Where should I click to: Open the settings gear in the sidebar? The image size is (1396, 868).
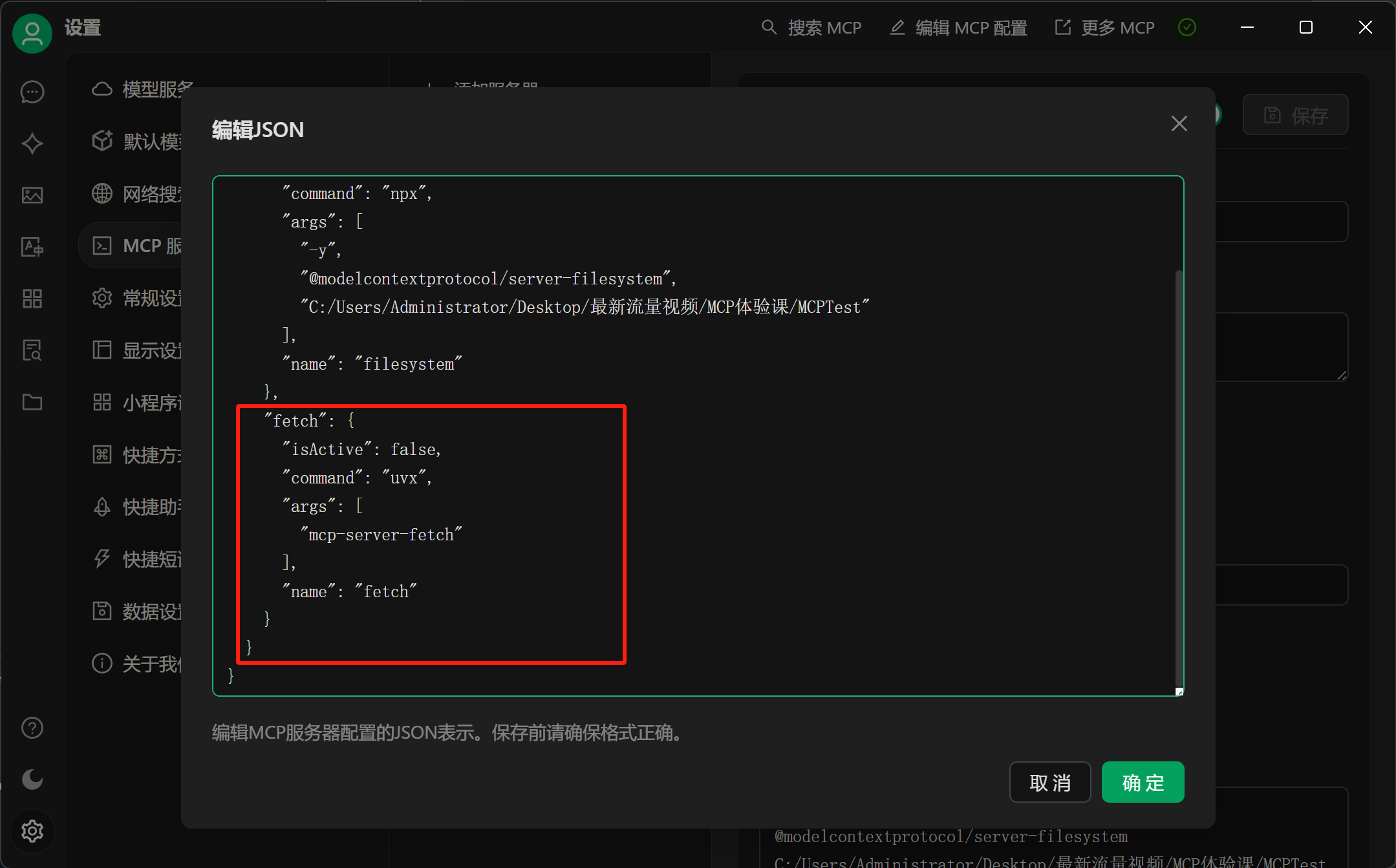click(x=32, y=831)
